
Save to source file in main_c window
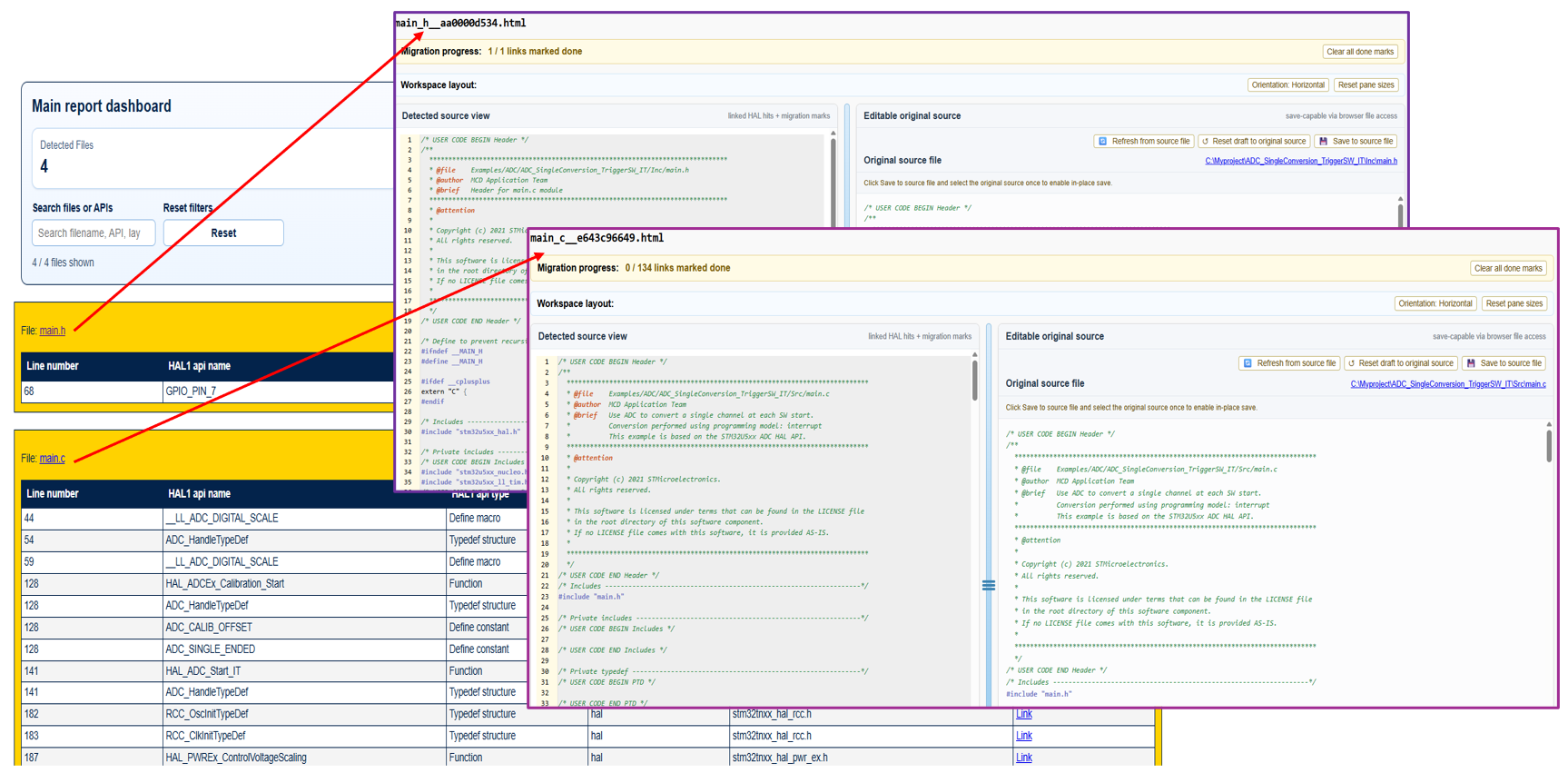click(x=1504, y=363)
